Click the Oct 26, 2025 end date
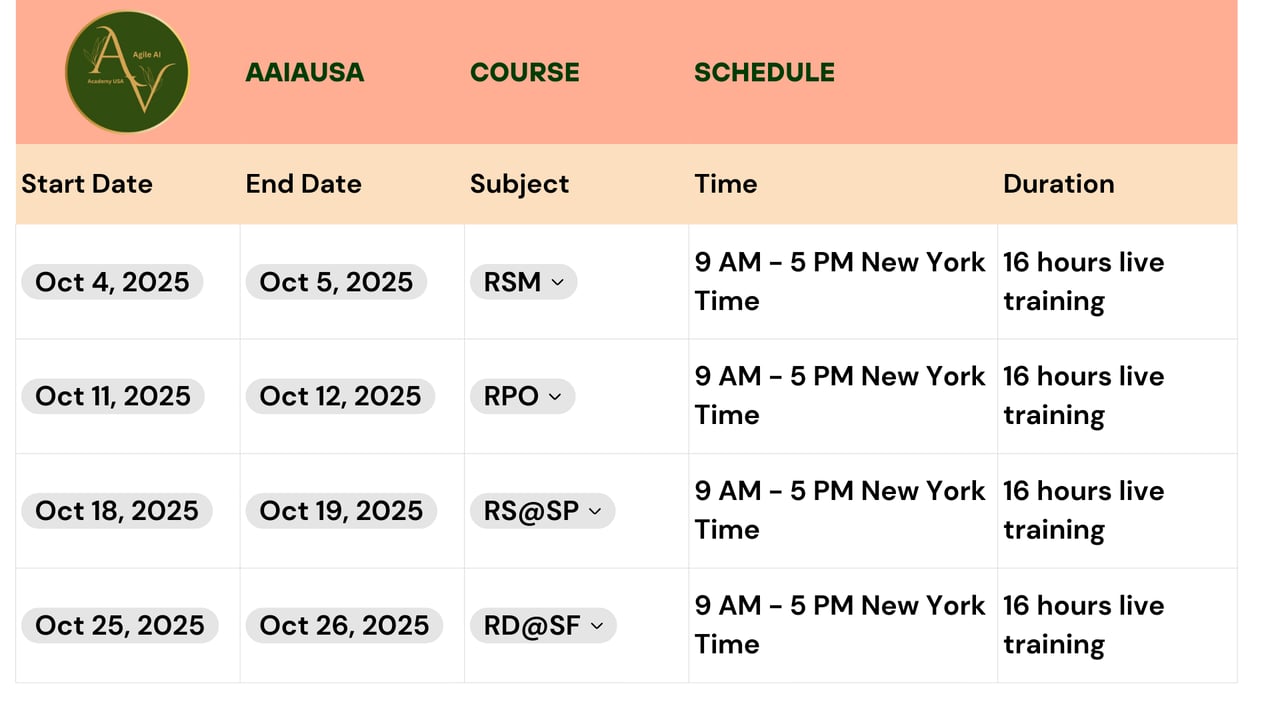 (x=344, y=626)
